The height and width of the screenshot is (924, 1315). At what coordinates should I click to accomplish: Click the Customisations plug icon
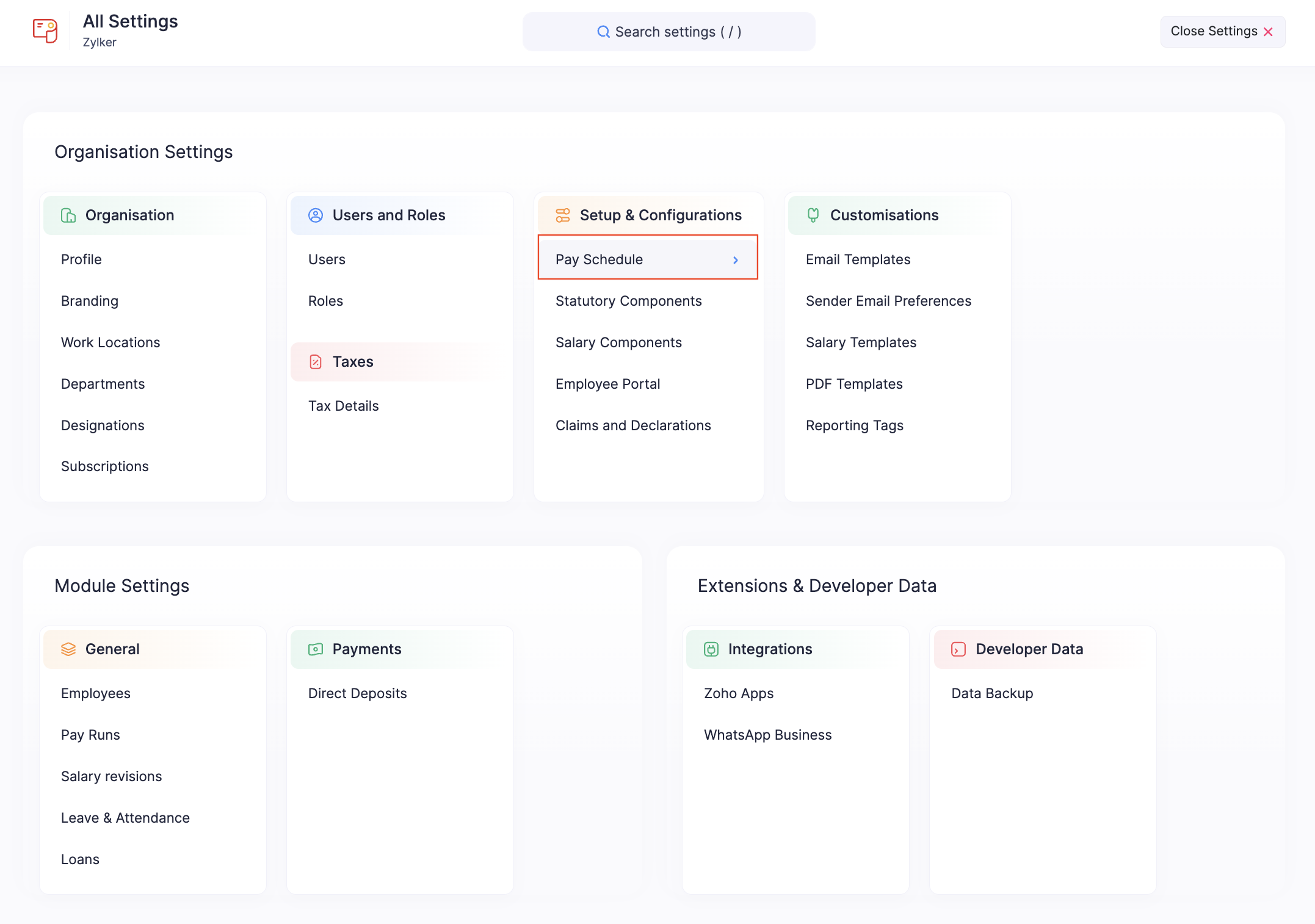[813, 215]
